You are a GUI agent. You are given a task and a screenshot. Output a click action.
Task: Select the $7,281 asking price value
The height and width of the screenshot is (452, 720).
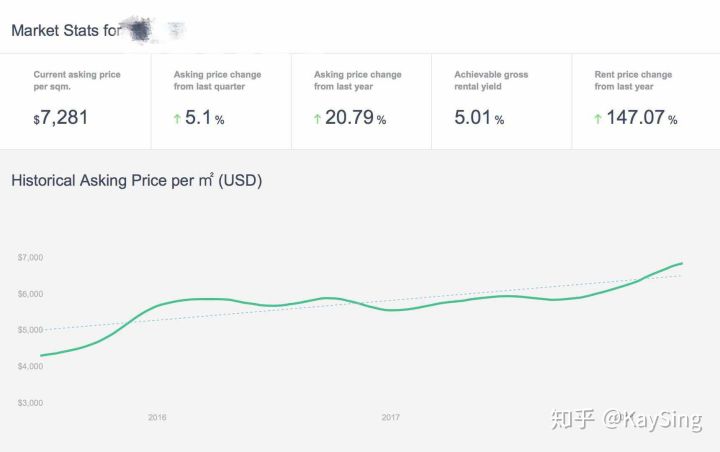pos(61,118)
